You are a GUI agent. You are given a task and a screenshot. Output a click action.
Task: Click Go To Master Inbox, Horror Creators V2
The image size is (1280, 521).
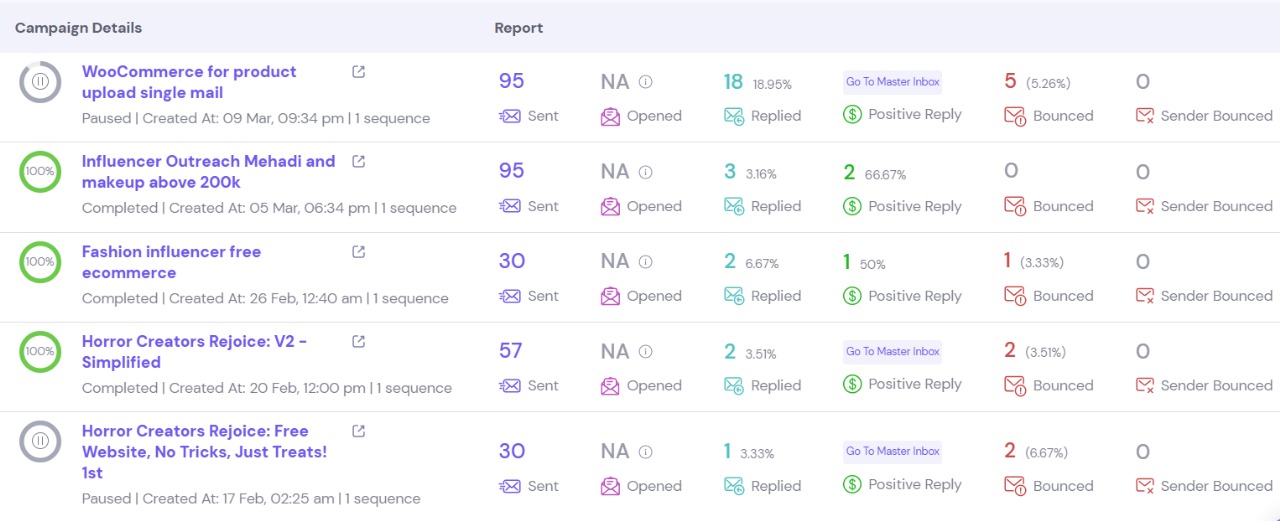tap(892, 351)
